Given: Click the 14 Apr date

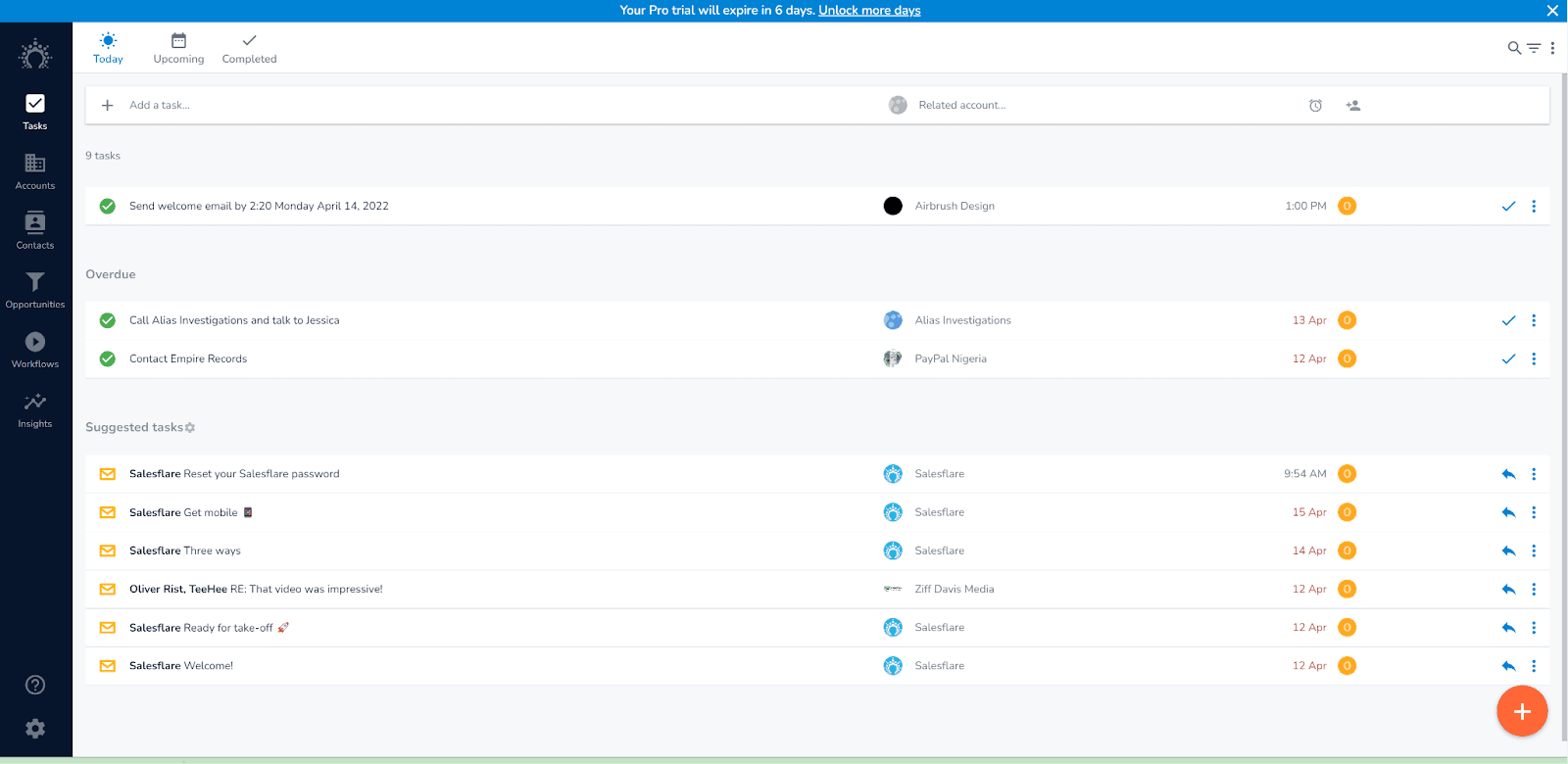Looking at the screenshot, I should coord(1309,550).
